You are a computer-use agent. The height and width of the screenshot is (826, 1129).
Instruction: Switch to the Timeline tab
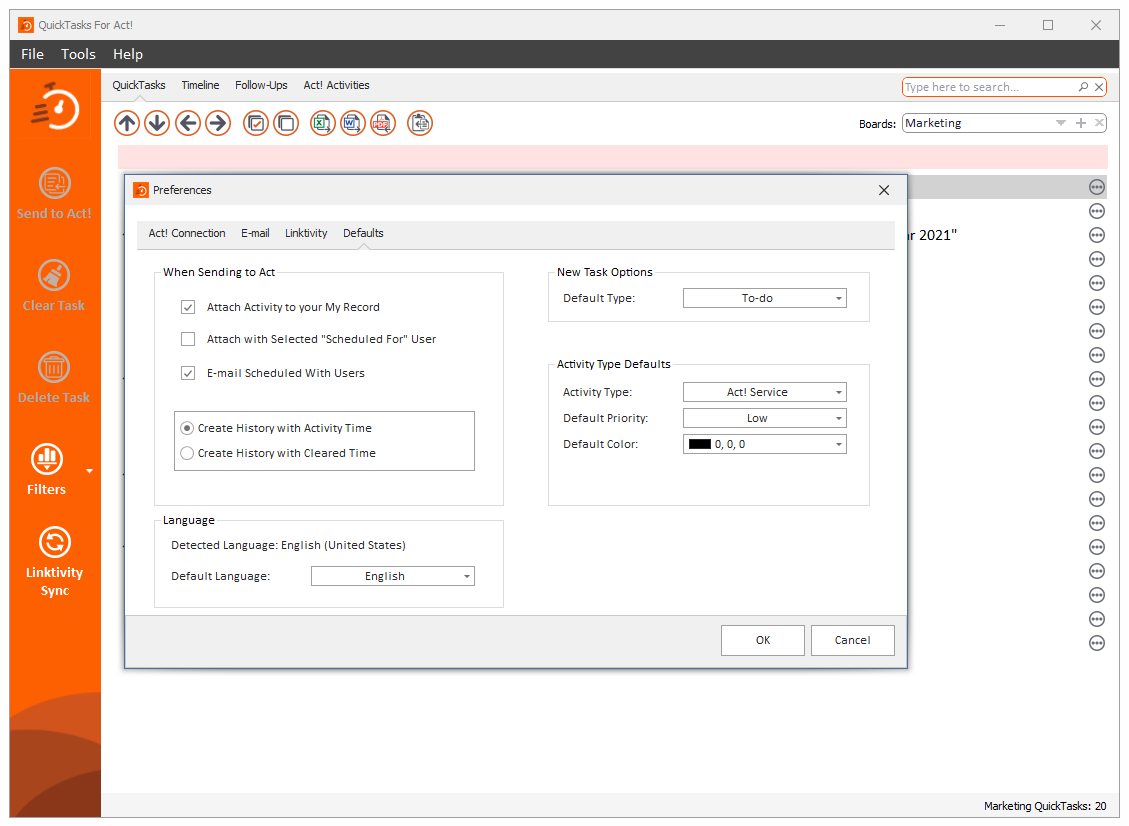[200, 85]
